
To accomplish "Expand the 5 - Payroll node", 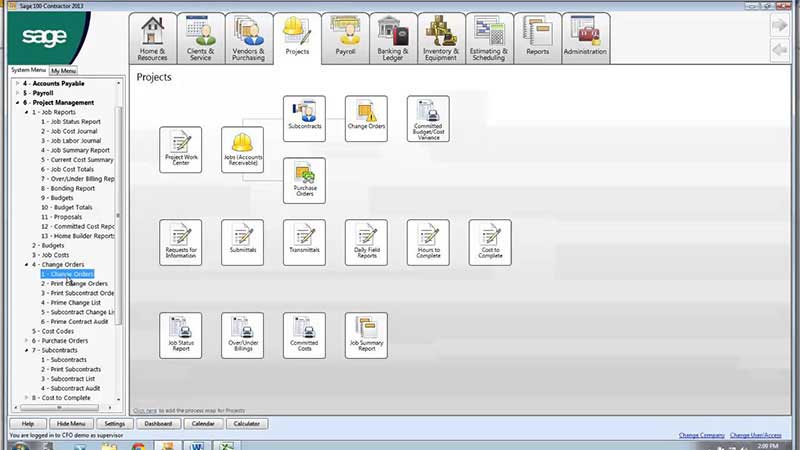I will (18, 93).
